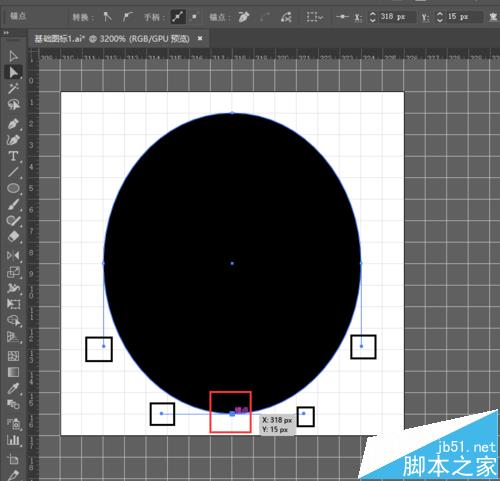
Task: Select the Gradient tool
Action: [x=13, y=372]
